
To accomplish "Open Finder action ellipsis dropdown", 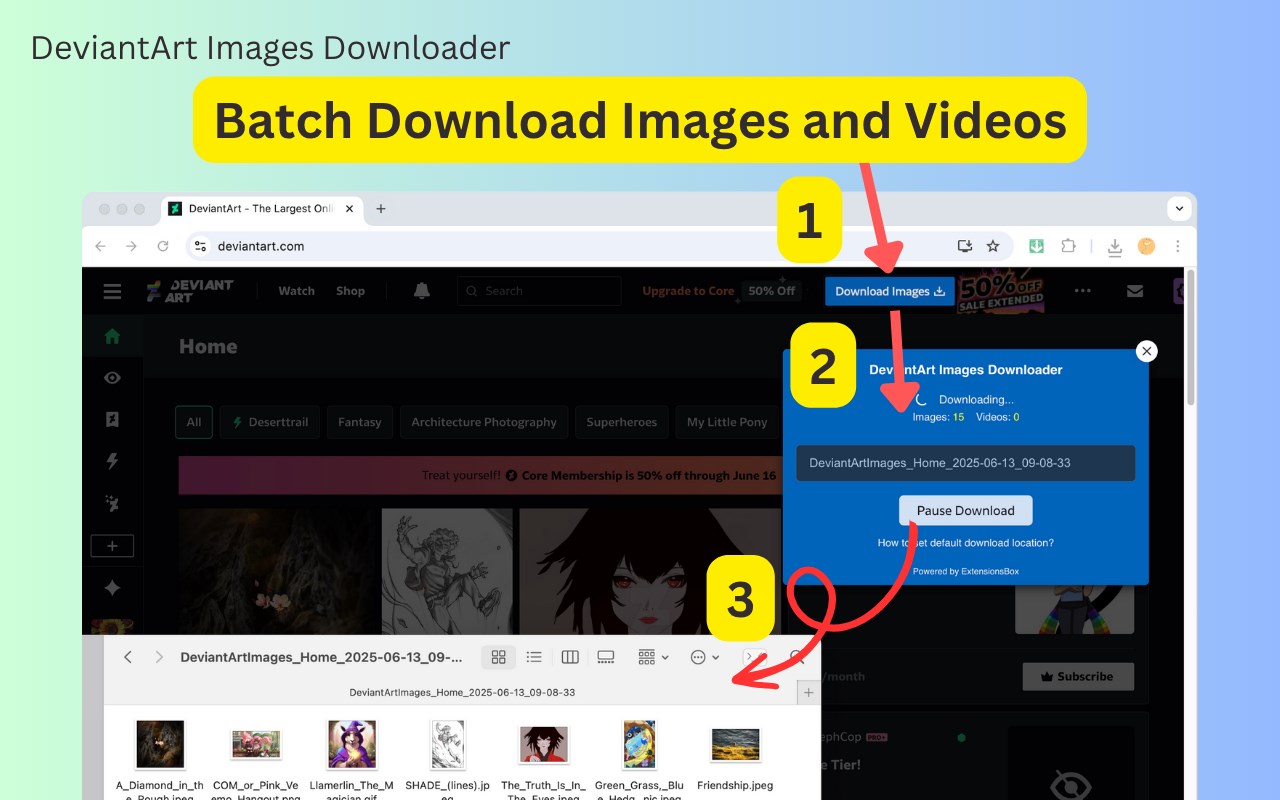I will 705,657.
